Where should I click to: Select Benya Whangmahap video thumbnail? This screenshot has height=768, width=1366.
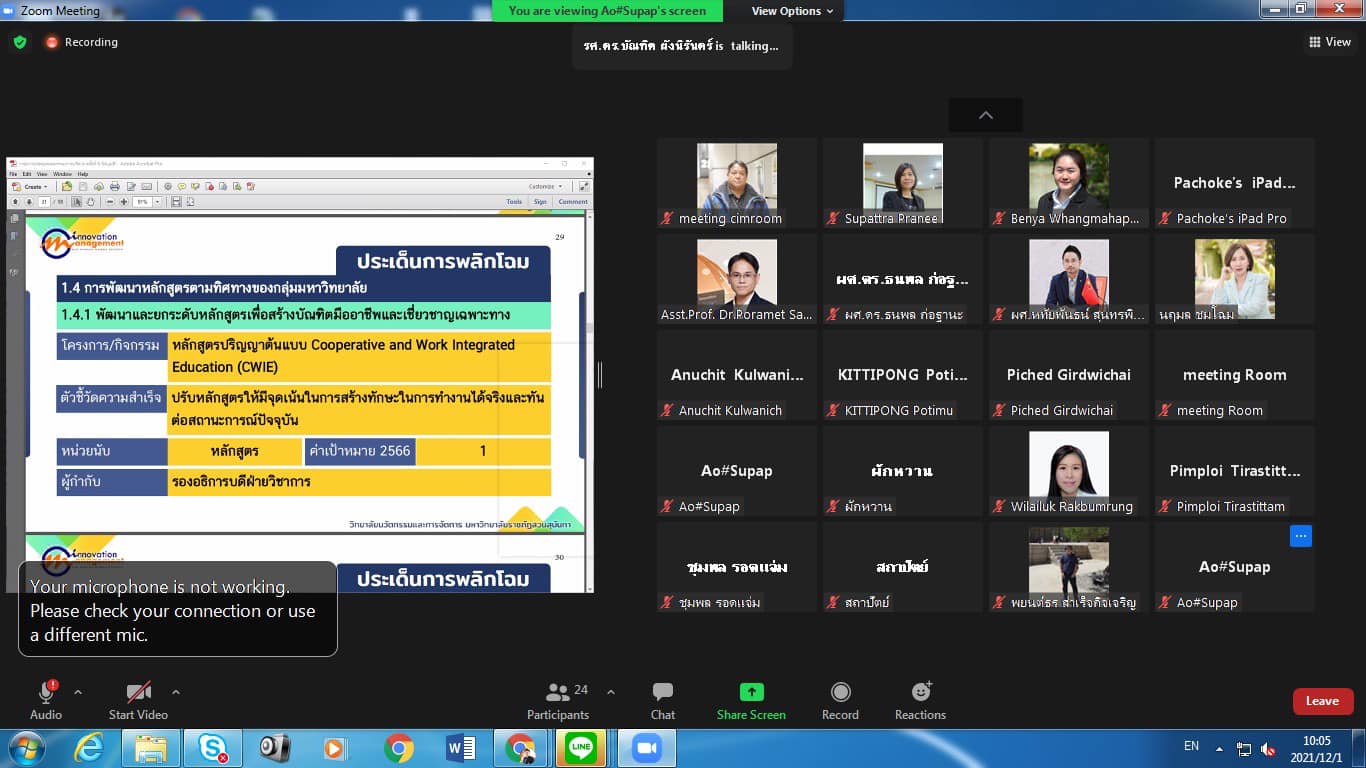point(1069,183)
